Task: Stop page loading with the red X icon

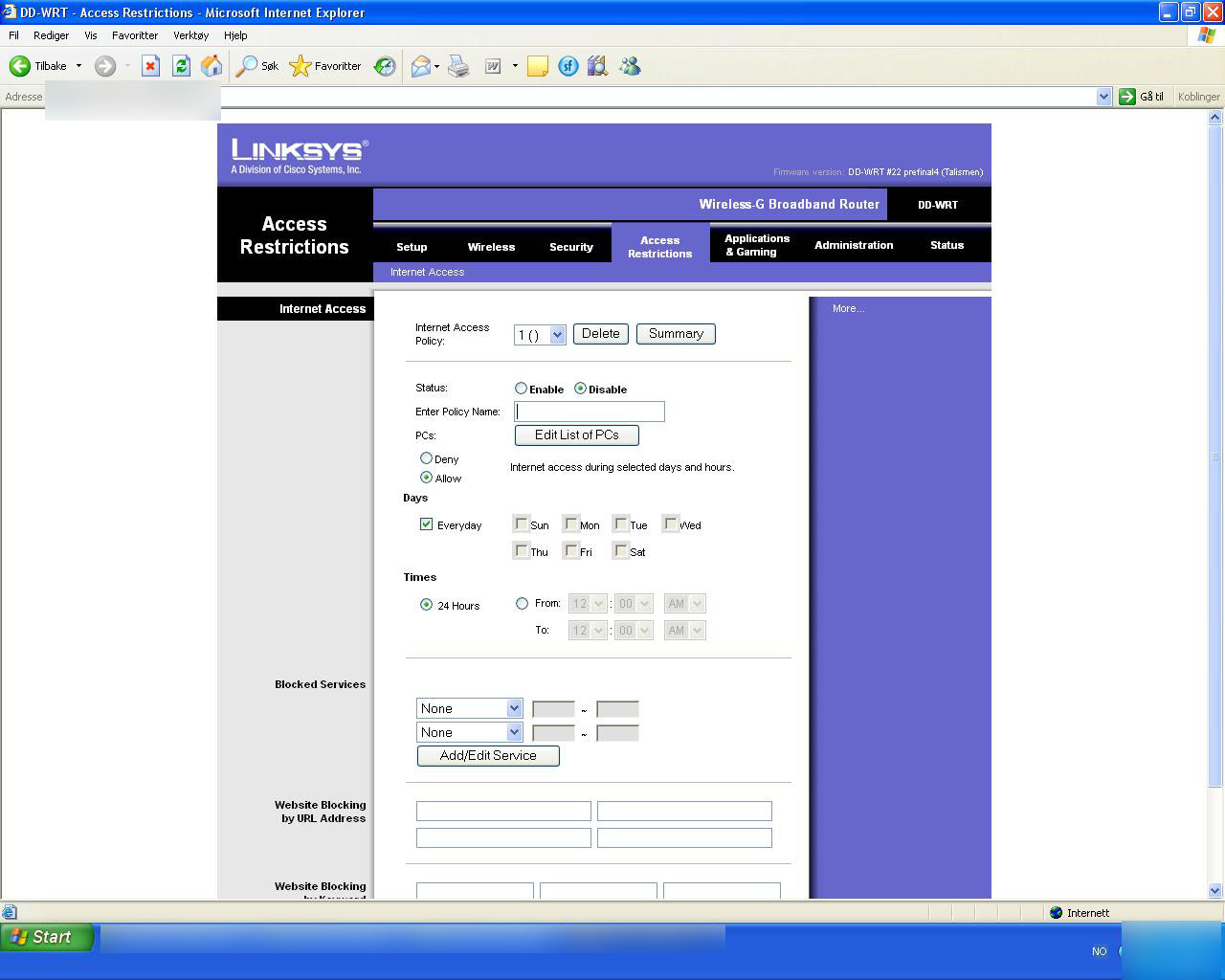Action: point(150,66)
